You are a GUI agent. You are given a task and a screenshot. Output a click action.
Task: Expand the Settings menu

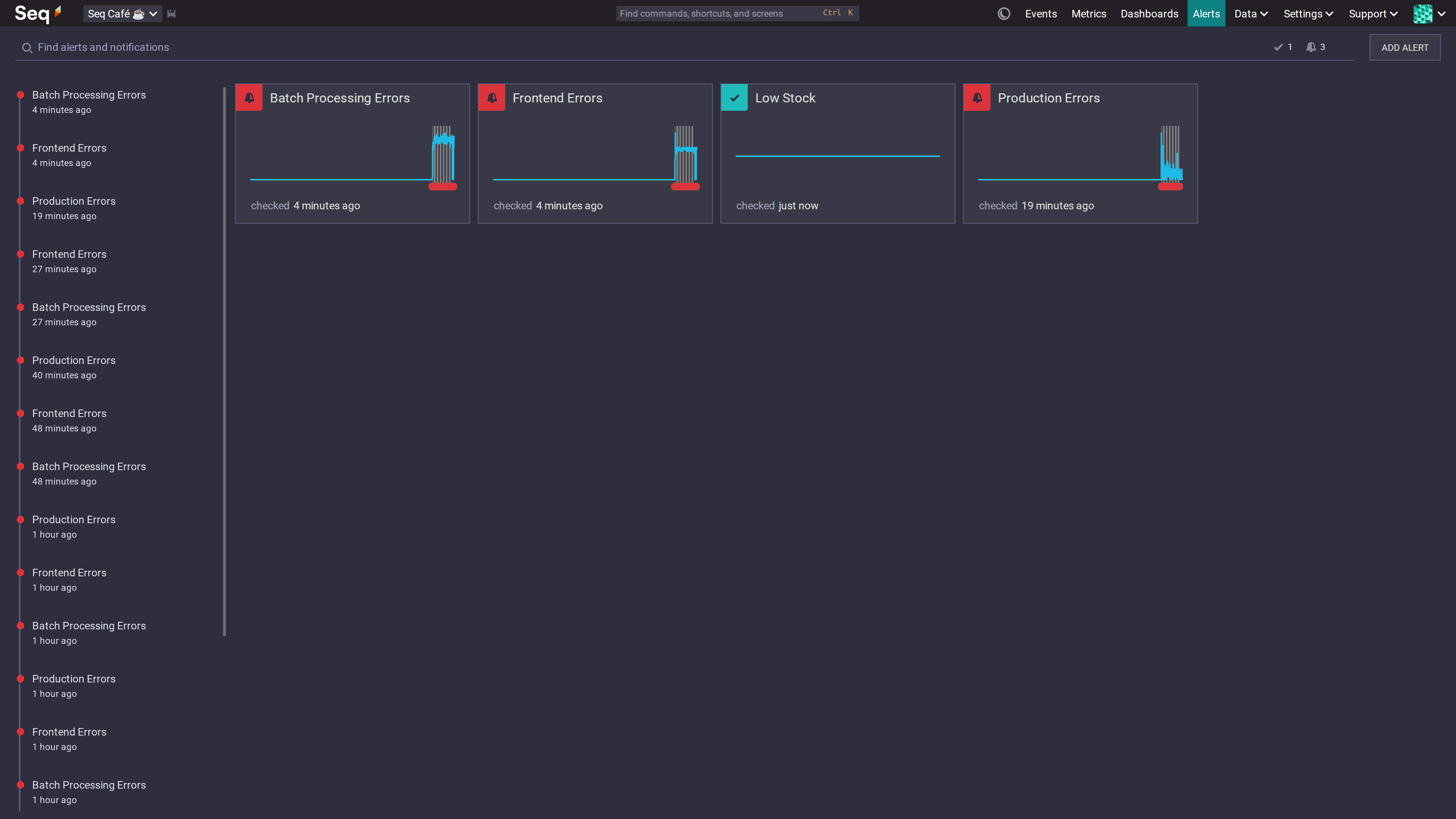click(x=1308, y=14)
